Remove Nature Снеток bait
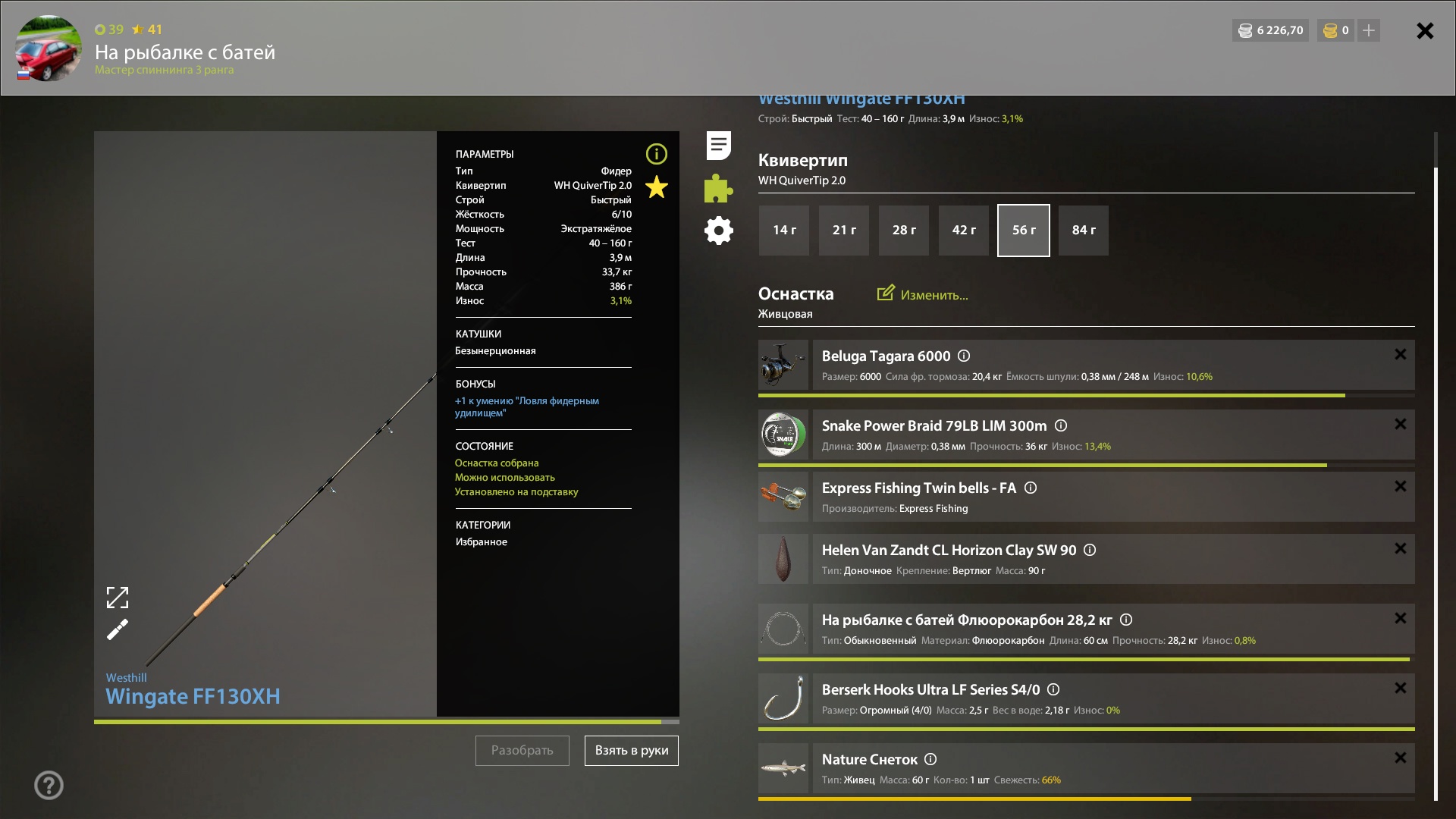Screen dimensions: 1456x819 pyautogui.click(x=1401, y=758)
